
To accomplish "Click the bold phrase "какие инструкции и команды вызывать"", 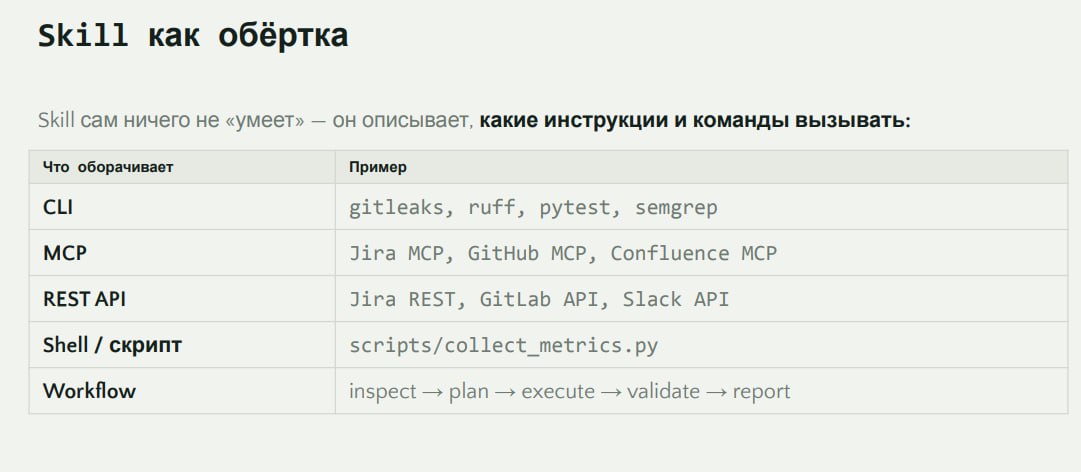I will pyautogui.click(x=691, y=121).
